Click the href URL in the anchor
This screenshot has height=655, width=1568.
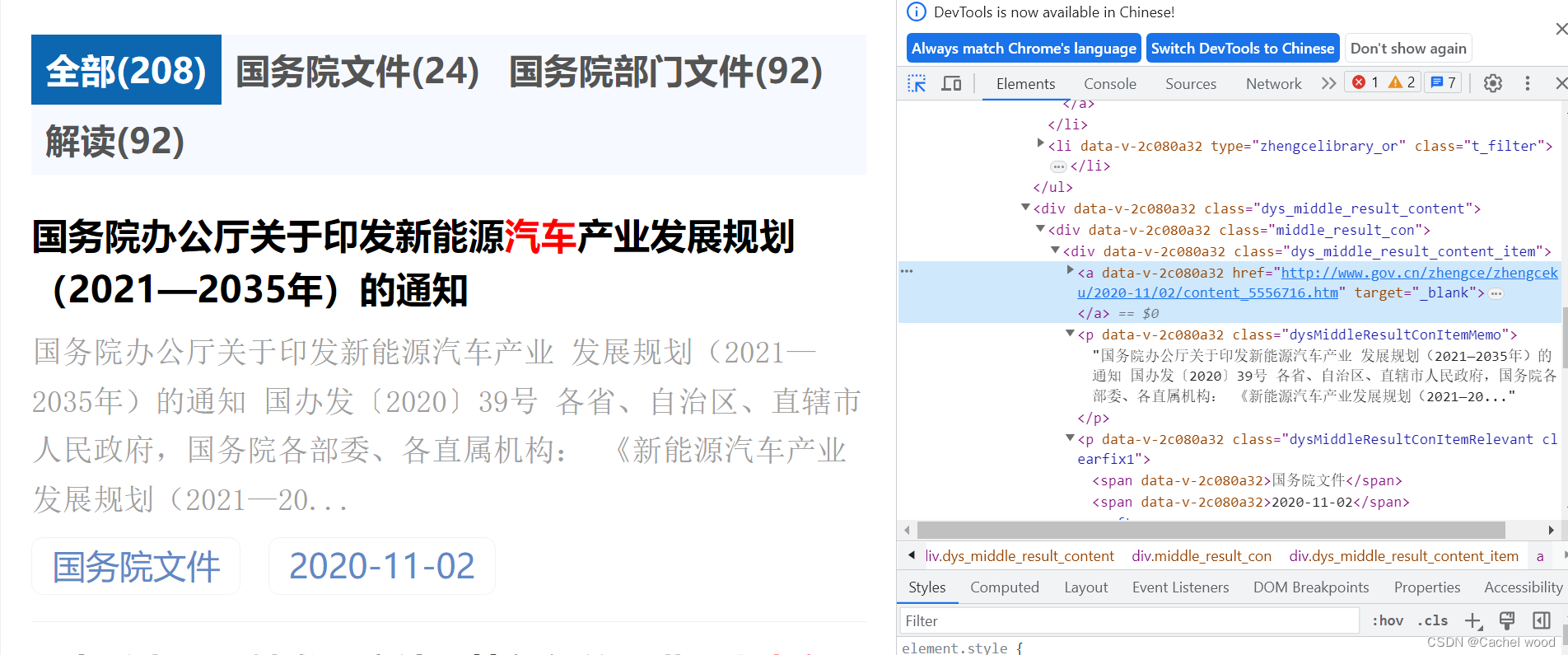(1318, 283)
